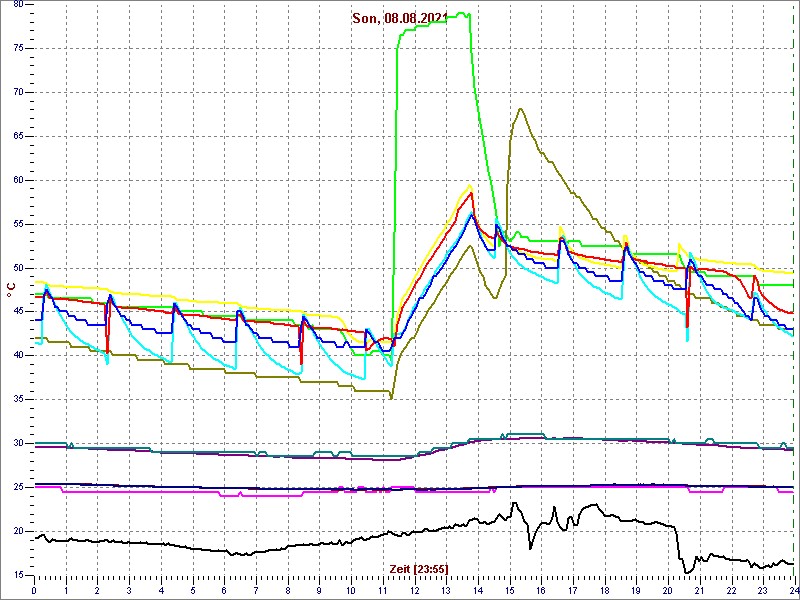Select hour '13' on the time axis
The height and width of the screenshot is (600, 800).
click(445, 590)
